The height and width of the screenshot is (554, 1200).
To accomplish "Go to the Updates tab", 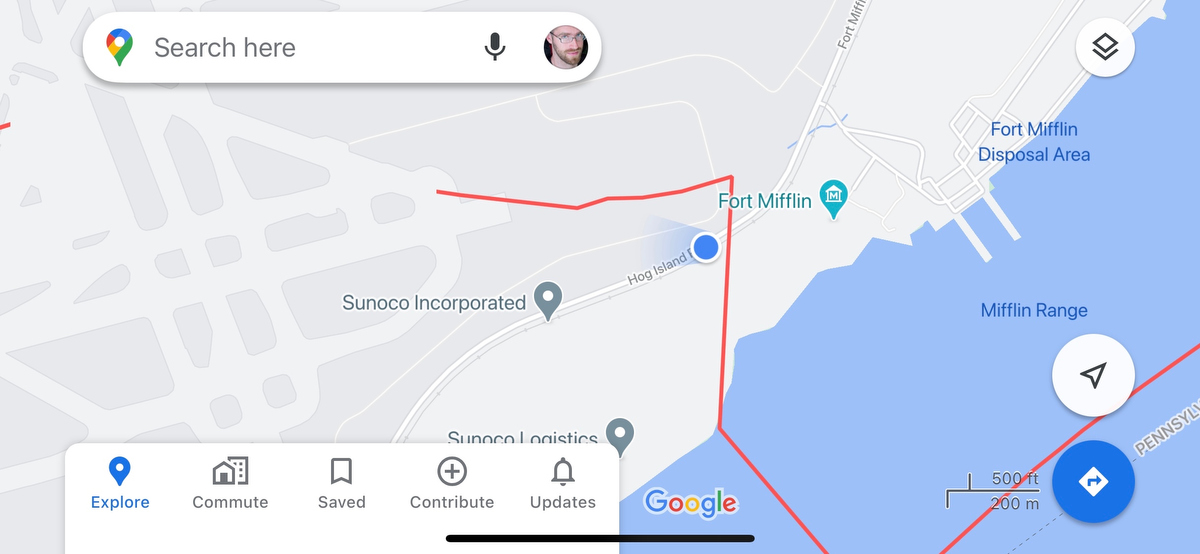I will coord(563,484).
